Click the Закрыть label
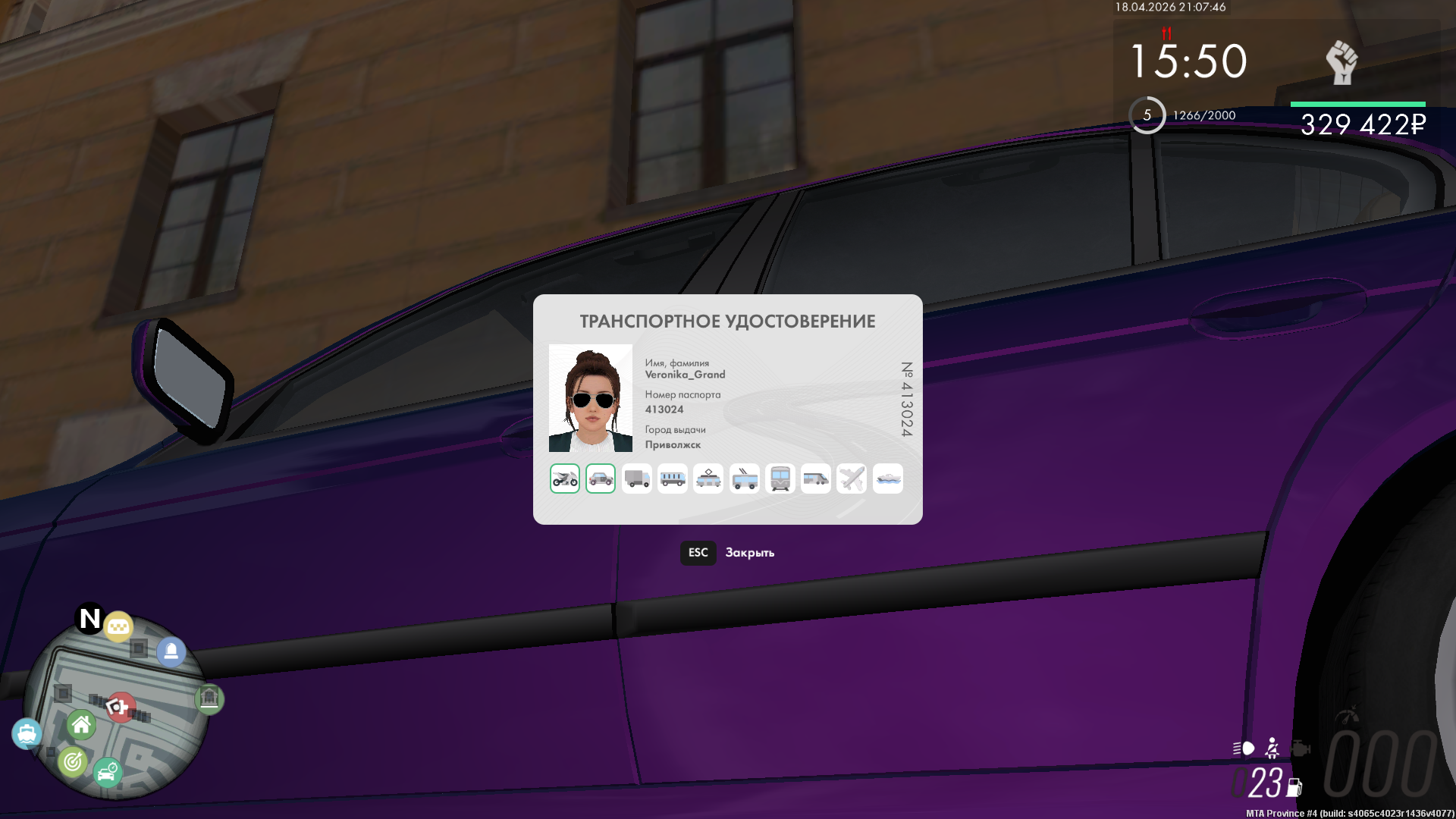The height and width of the screenshot is (819, 1456). [x=749, y=553]
